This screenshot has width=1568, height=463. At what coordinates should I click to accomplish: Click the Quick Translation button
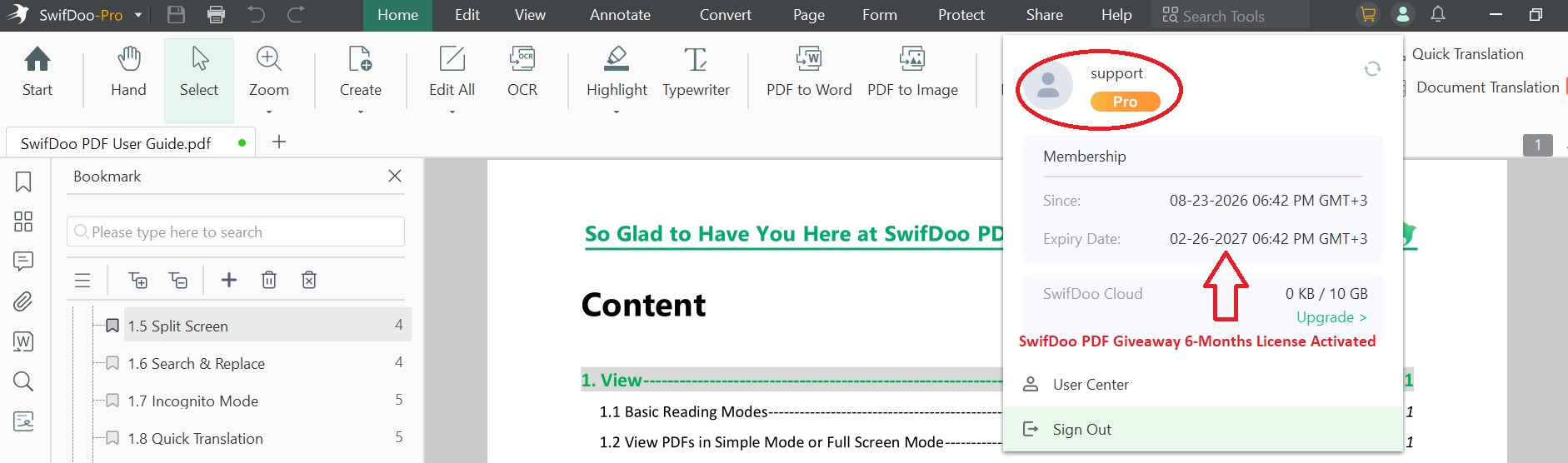click(1468, 54)
